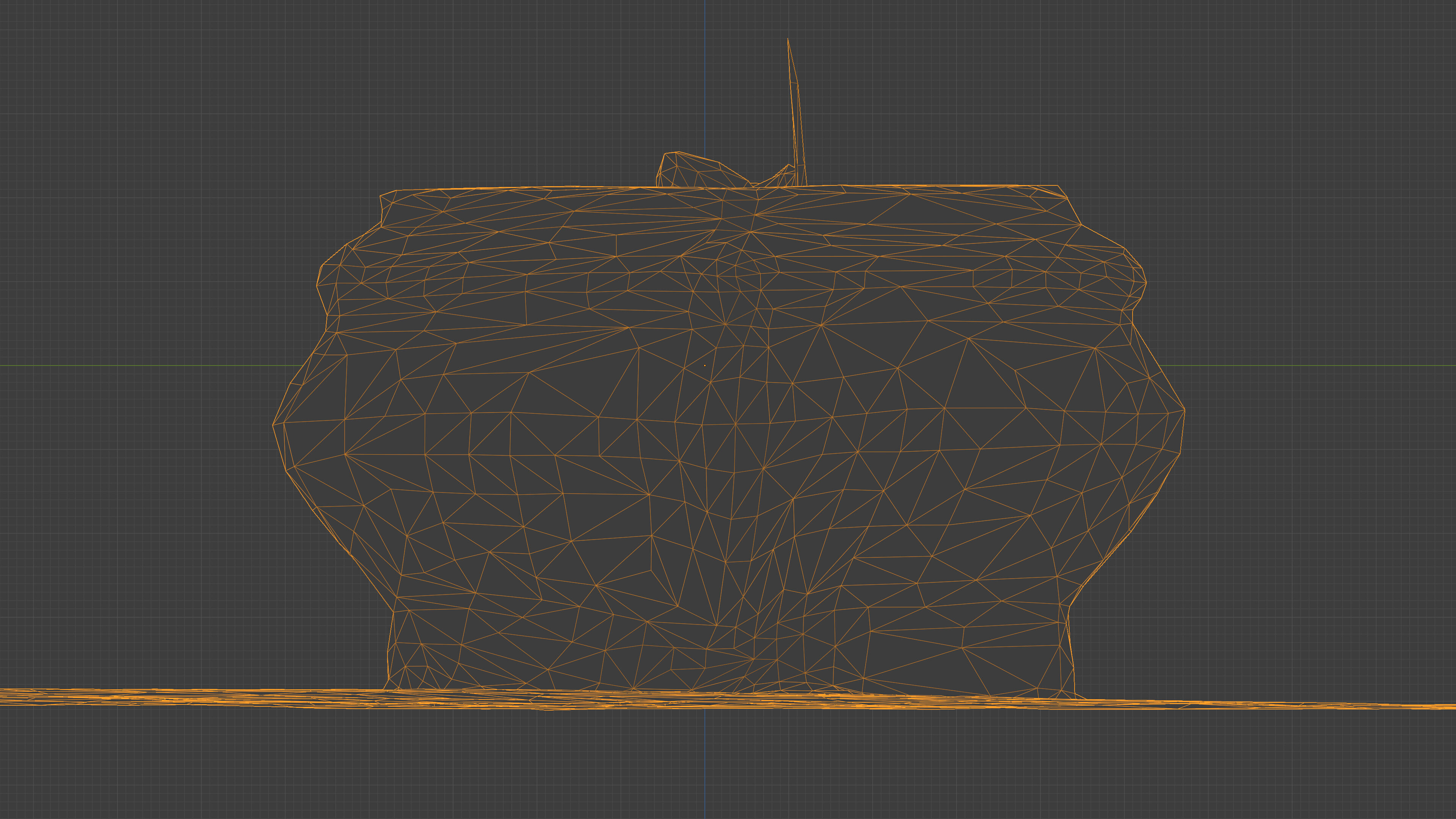The width and height of the screenshot is (1456, 819).
Task: Click the tall thin spike above the mesh
Action: 796,112
